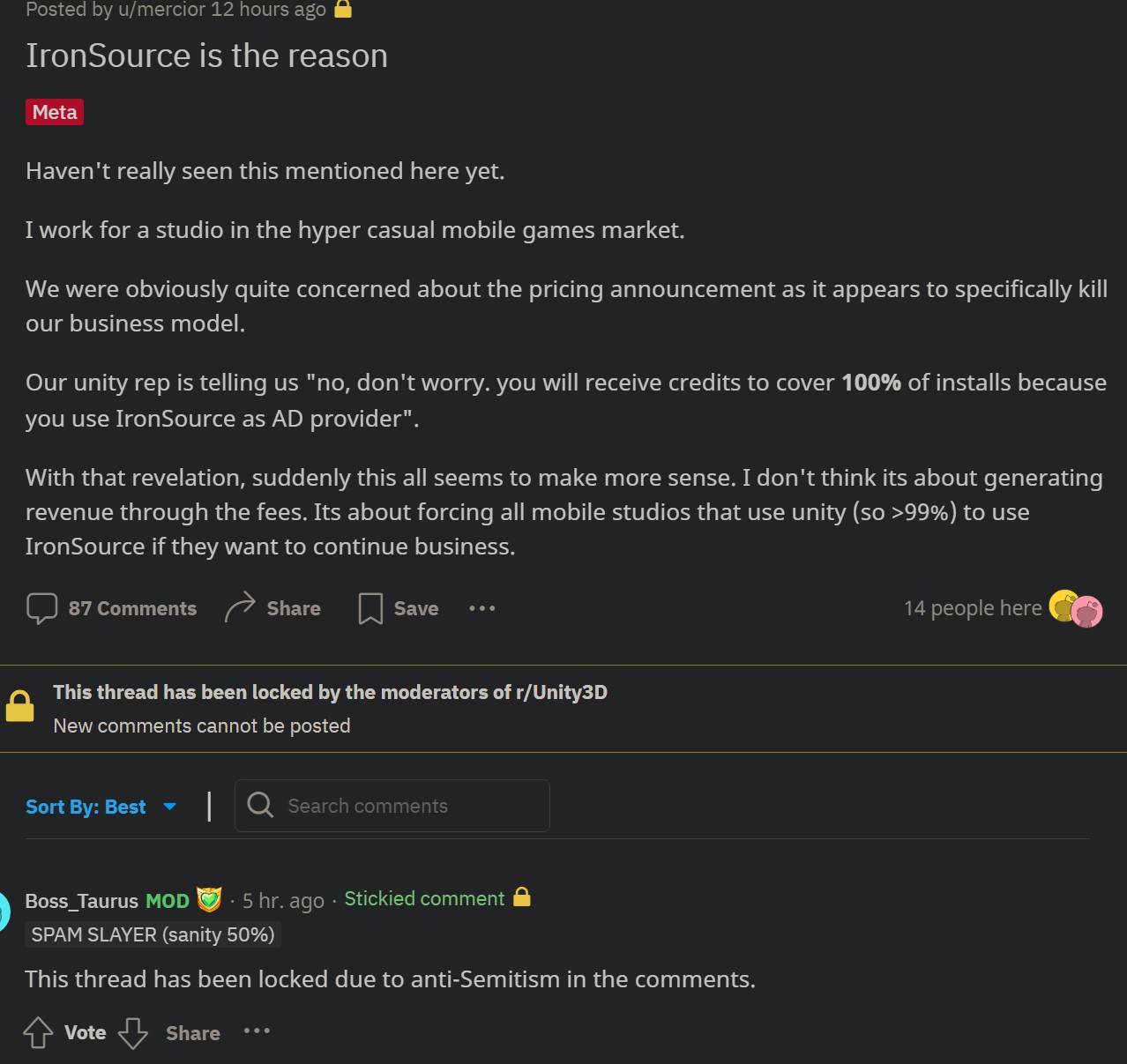Click the moderator shield badge icon
1127x1064 pixels.
(209, 899)
